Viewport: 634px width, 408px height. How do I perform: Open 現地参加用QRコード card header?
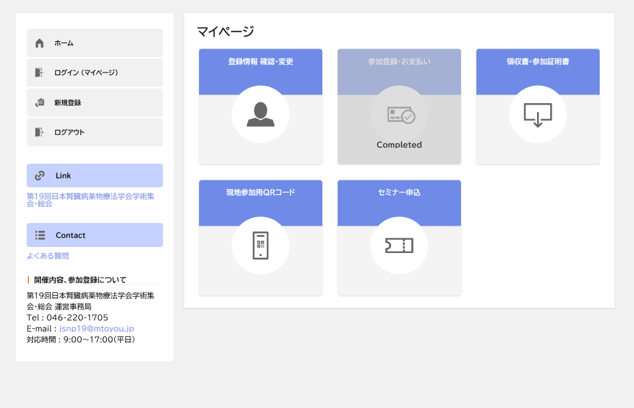point(260,192)
